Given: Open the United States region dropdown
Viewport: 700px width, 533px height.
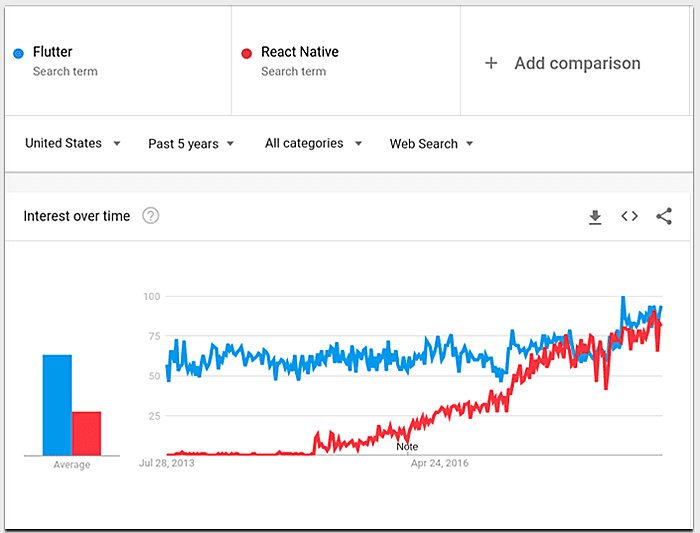Looking at the screenshot, I should [73, 143].
